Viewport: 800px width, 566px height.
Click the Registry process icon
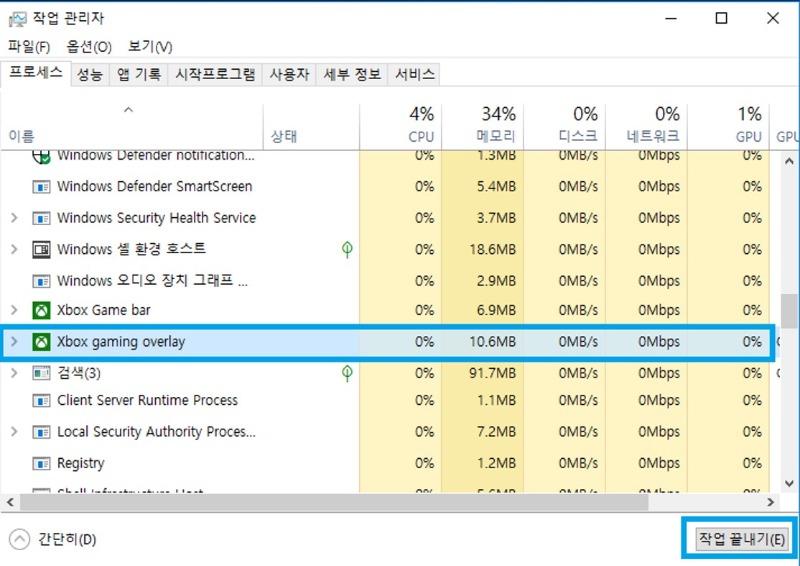[41, 463]
